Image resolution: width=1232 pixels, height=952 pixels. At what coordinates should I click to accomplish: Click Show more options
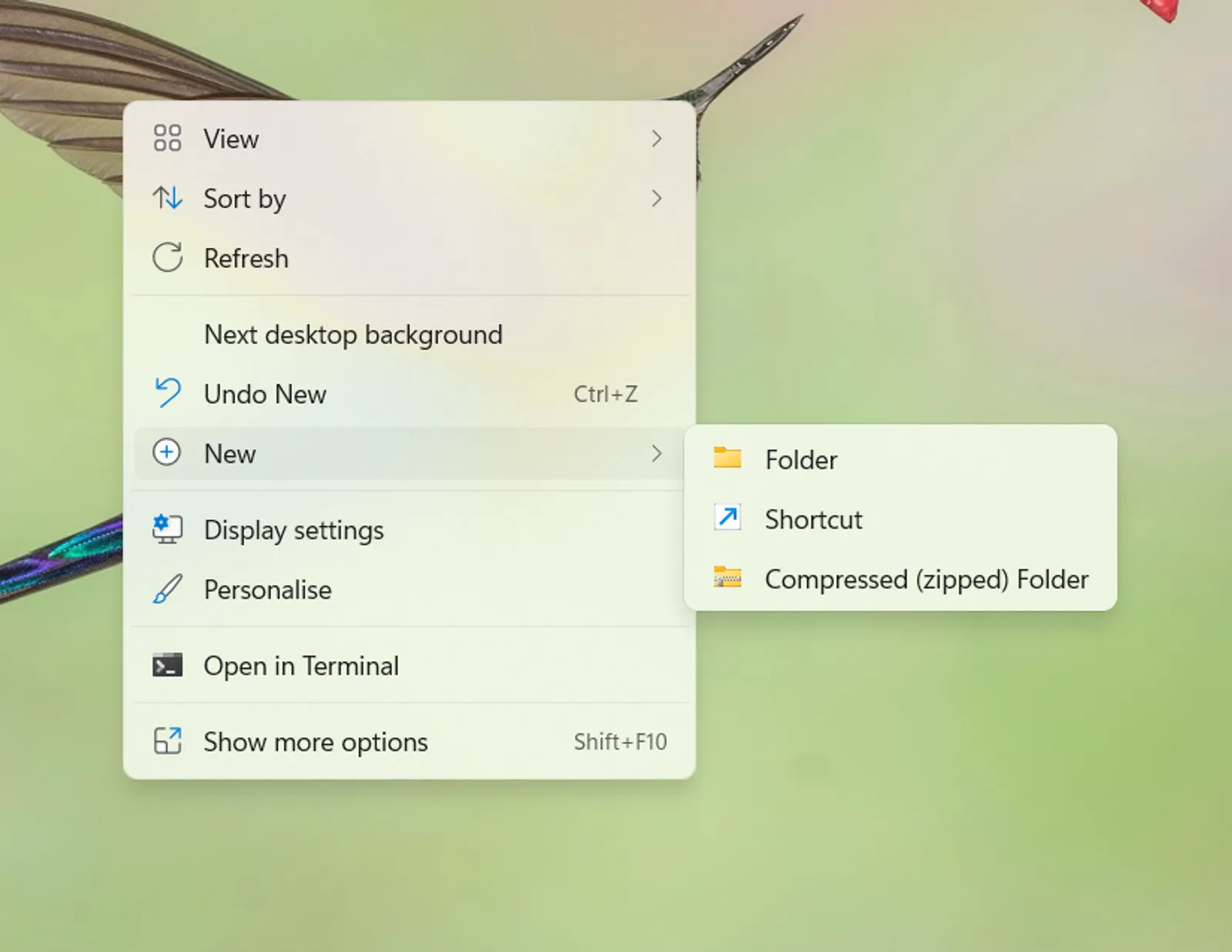pos(315,741)
